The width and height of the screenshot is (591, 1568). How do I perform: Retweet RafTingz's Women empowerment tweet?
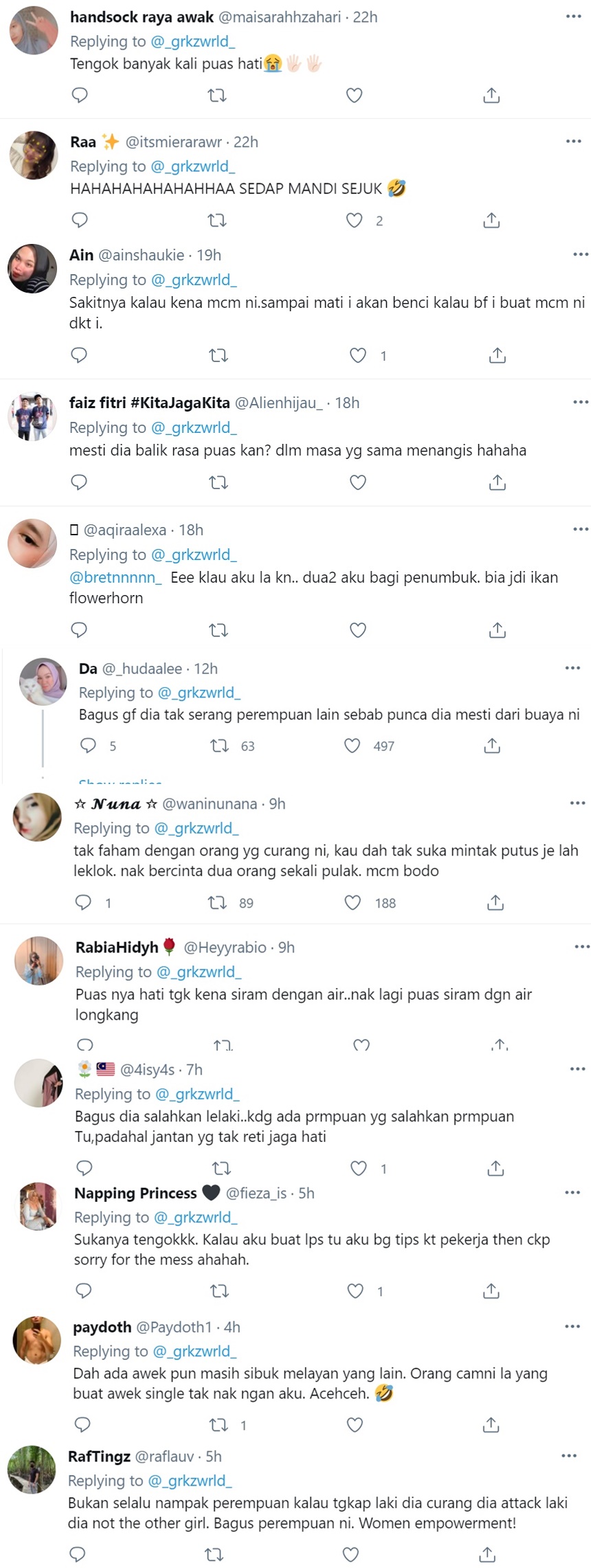click(214, 1554)
